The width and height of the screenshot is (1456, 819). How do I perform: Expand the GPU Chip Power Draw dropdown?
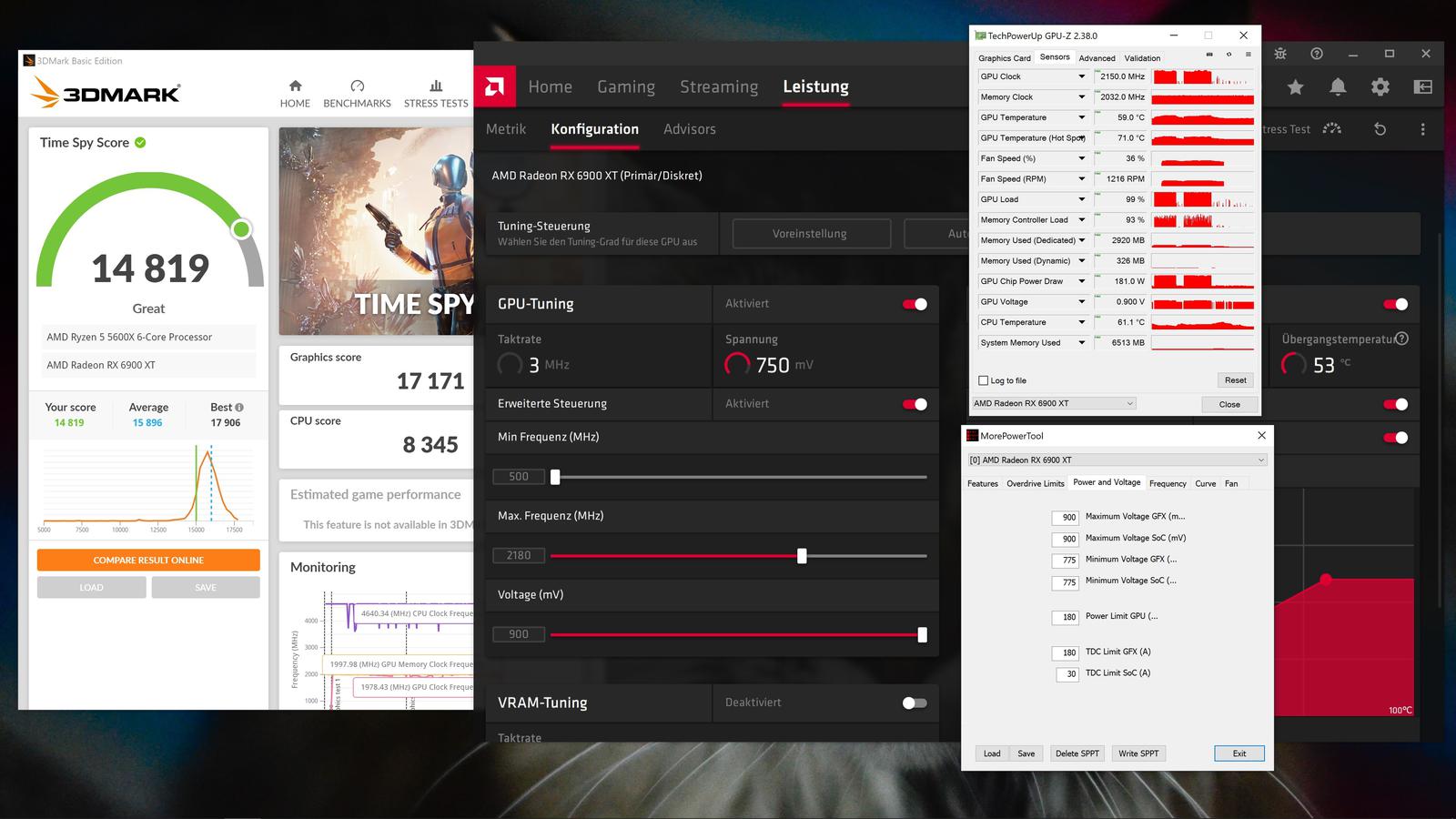pos(1082,281)
